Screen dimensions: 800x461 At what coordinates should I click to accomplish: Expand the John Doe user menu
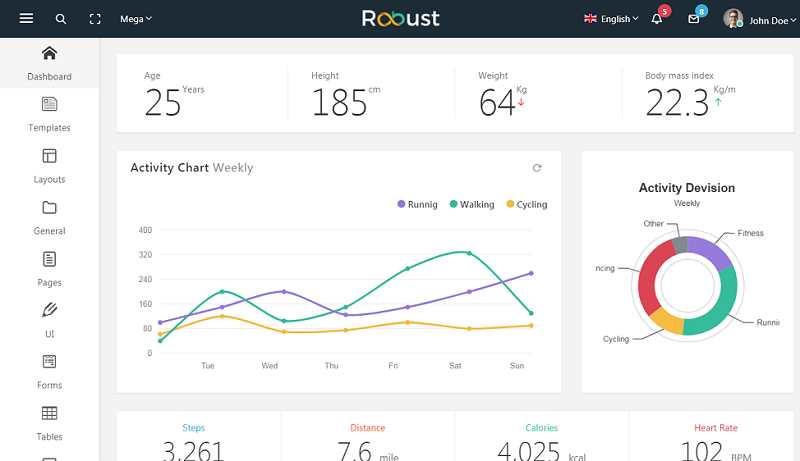760,19
